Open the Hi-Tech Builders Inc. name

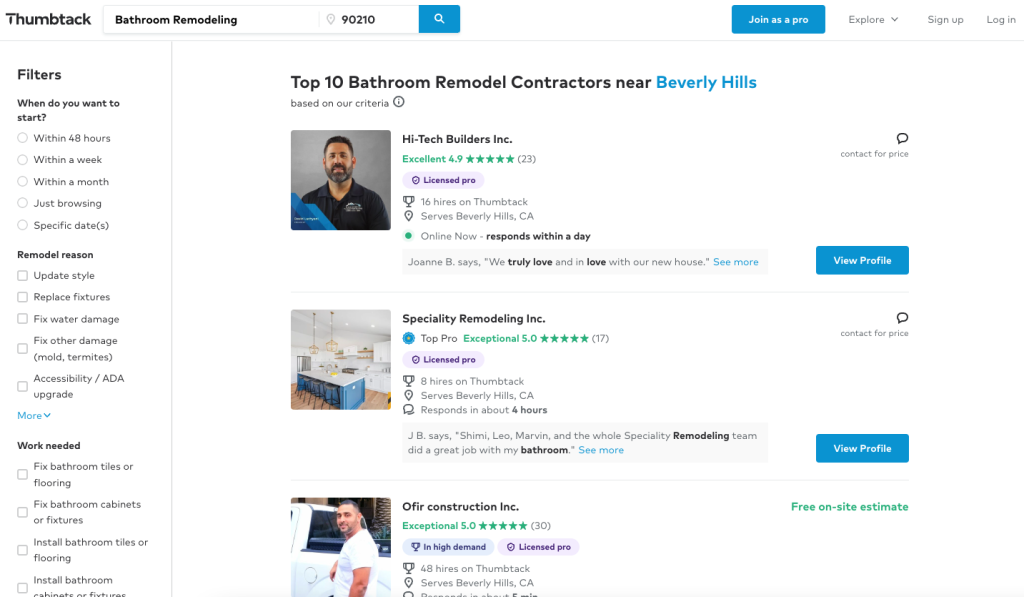click(x=457, y=139)
